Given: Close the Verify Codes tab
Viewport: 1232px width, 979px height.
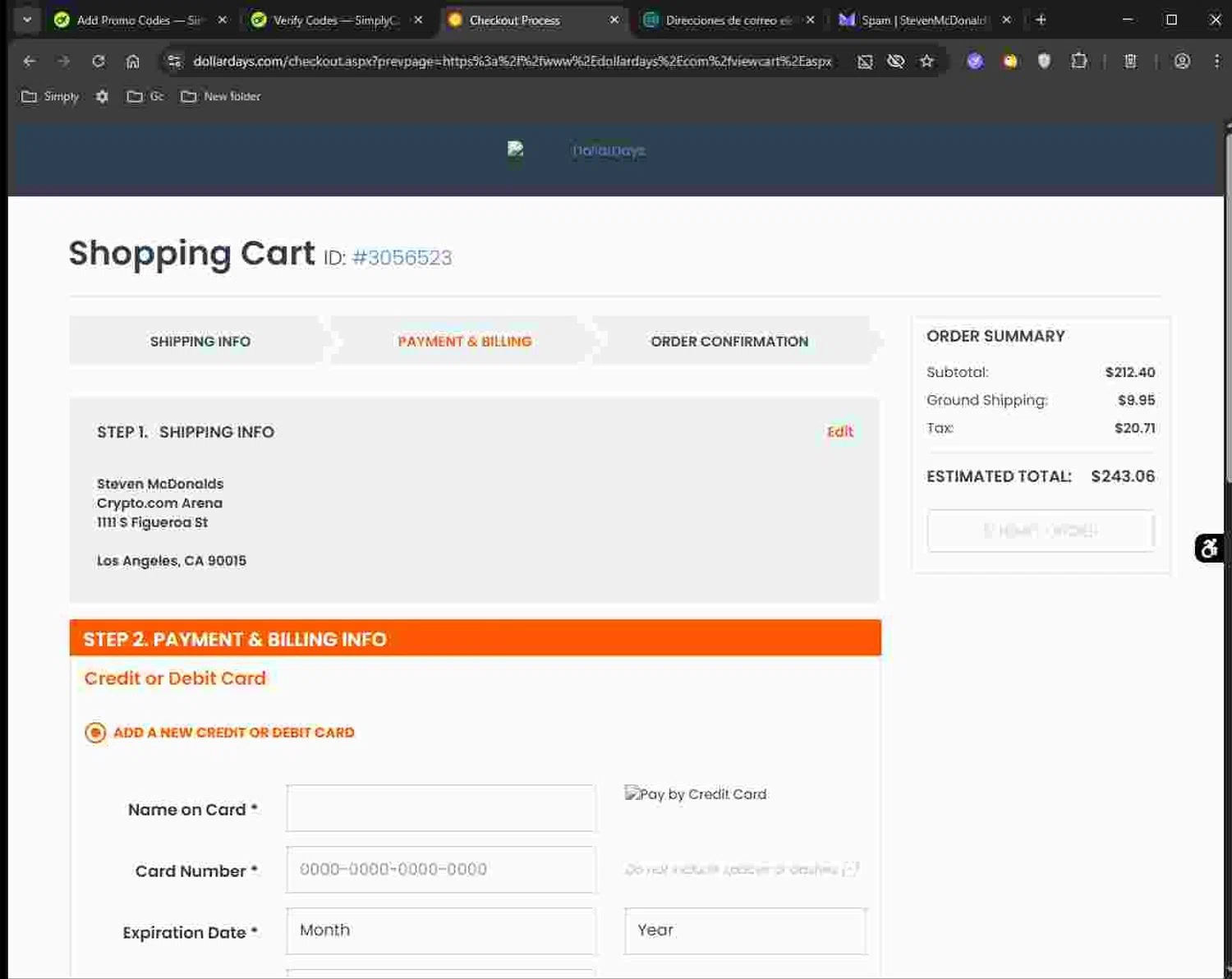Looking at the screenshot, I should [418, 20].
